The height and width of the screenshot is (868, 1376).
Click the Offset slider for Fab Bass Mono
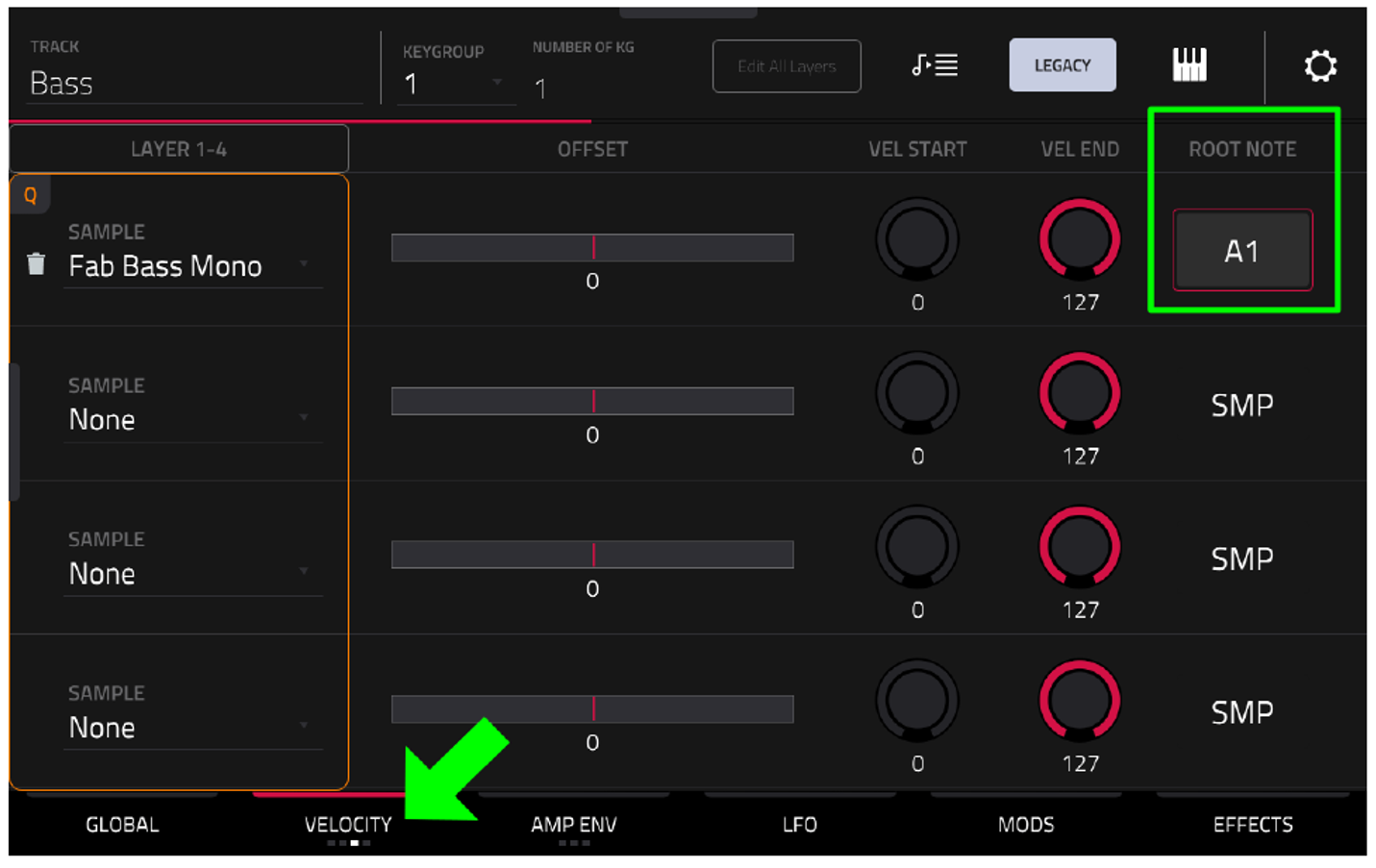pyautogui.click(x=592, y=247)
